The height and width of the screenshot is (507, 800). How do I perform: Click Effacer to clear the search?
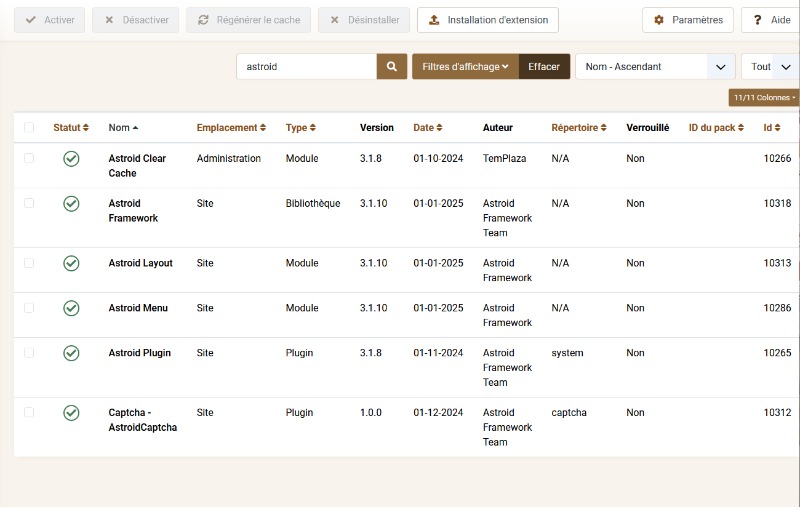[x=544, y=67]
